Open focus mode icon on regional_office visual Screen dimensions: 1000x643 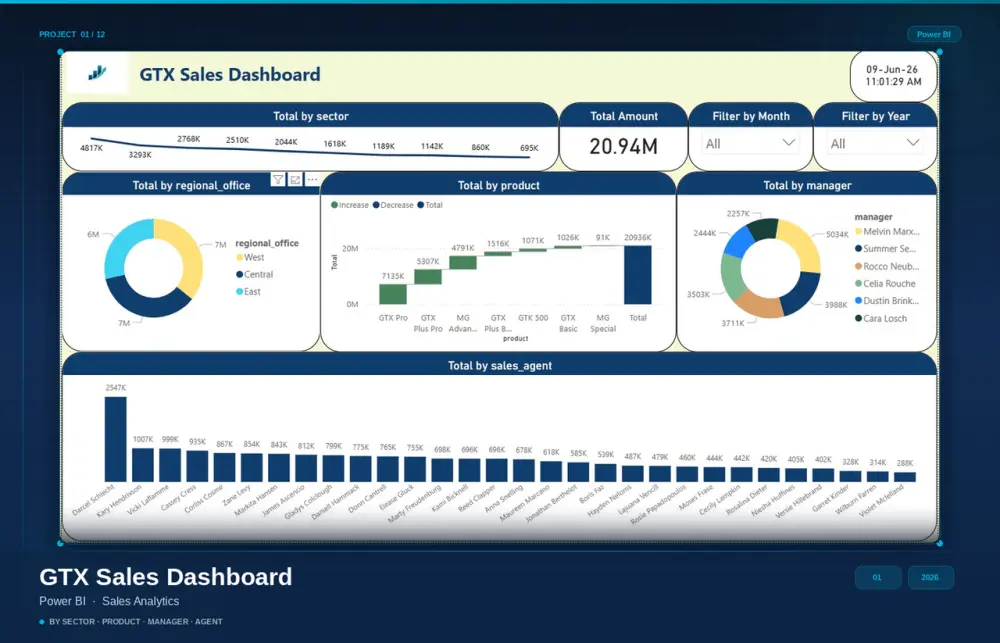point(295,180)
